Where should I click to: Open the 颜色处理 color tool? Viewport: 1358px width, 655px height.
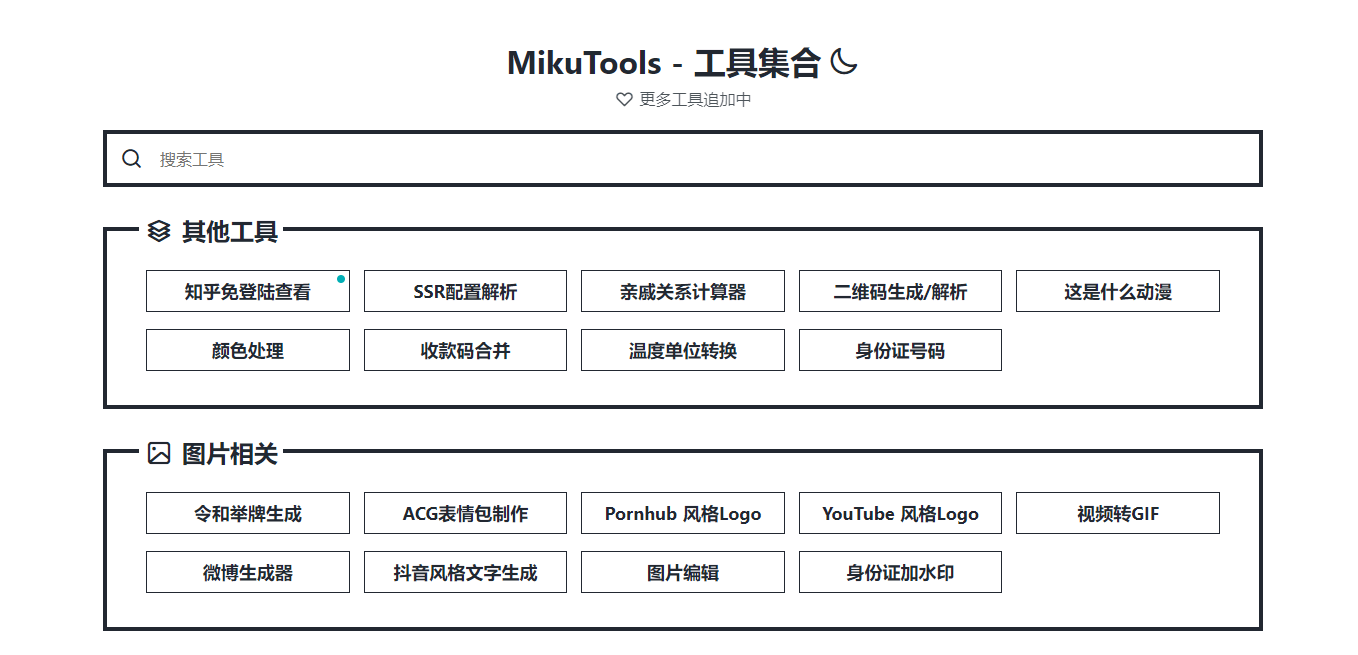coord(248,351)
